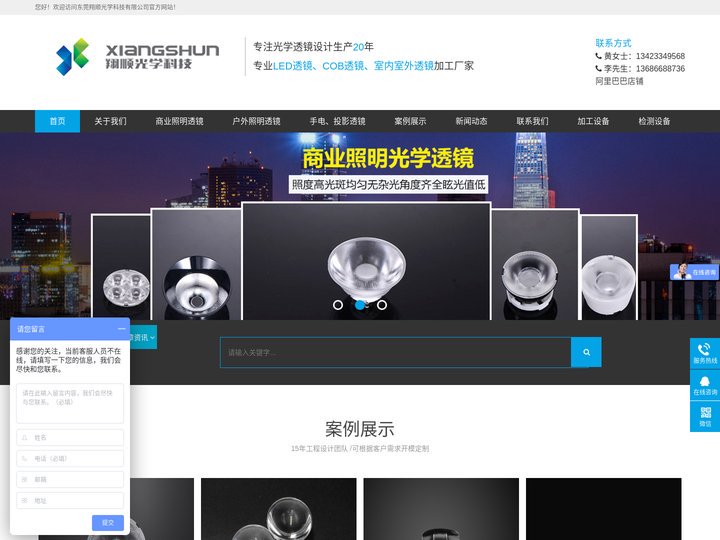Image resolution: width=720 pixels, height=540 pixels.
Task: Open the third case showcase thumbnail
Action: [441, 509]
